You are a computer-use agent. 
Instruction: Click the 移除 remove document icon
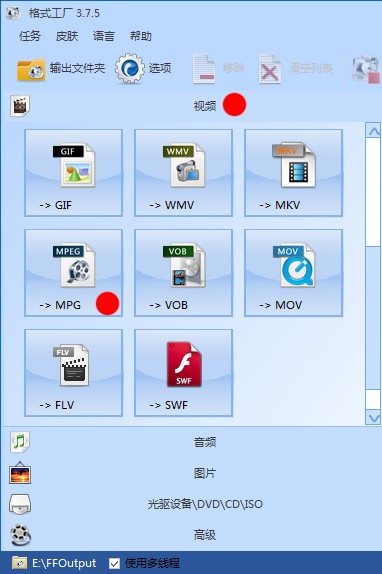tap(204, 68)
